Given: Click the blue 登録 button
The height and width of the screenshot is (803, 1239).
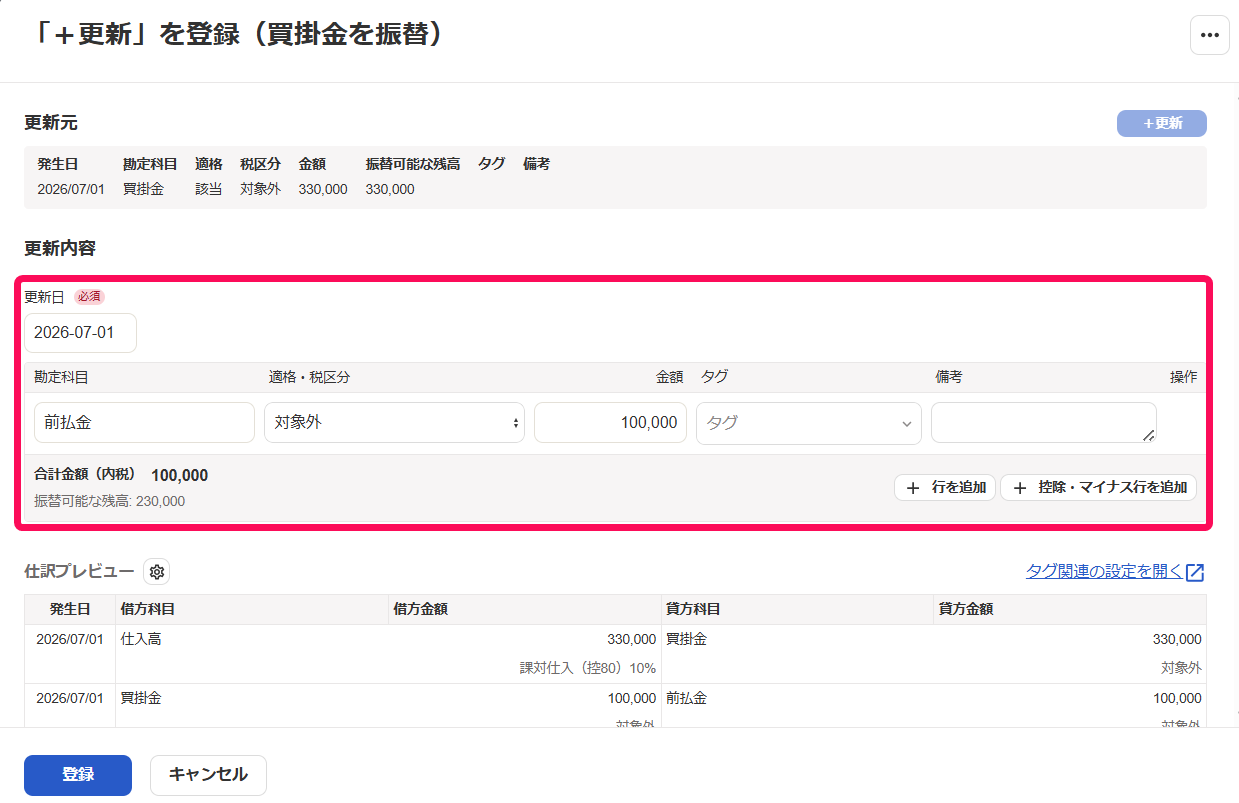Looking at the screenshot, I should 78,775.
